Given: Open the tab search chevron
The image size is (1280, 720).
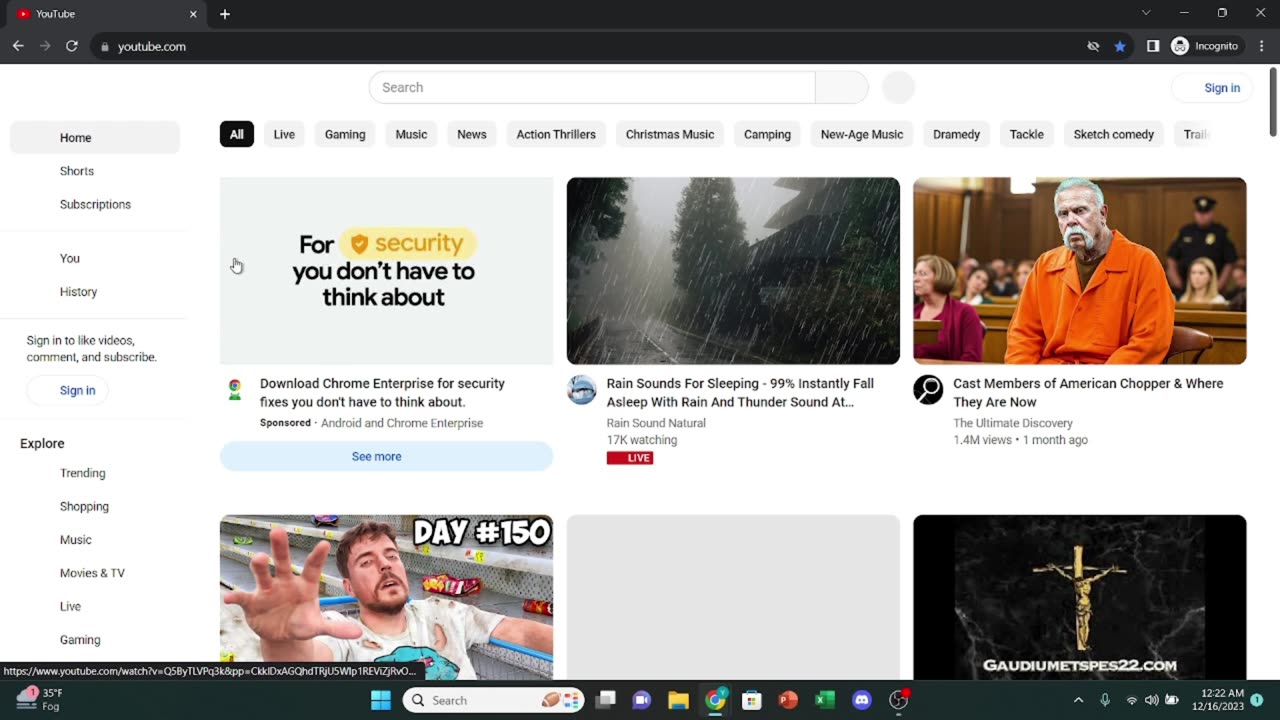Looking at the screenshot, I should tap(1146, 13).
